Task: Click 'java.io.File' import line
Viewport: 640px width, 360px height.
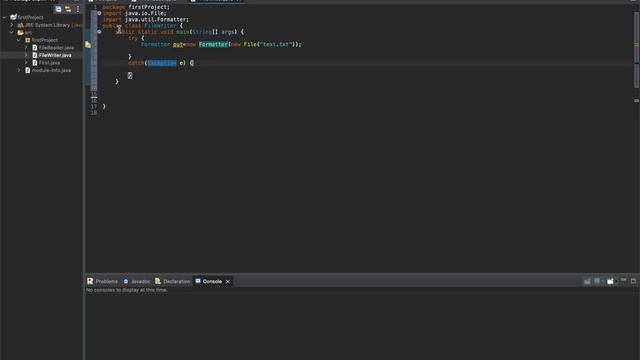Action: [x=134, y=13]
